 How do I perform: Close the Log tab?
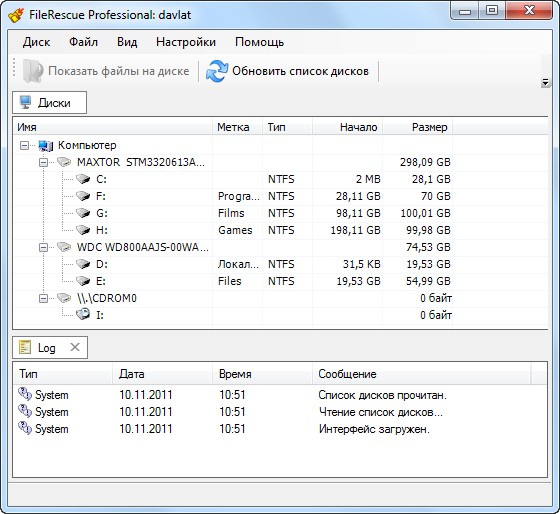tap(75, 347)
